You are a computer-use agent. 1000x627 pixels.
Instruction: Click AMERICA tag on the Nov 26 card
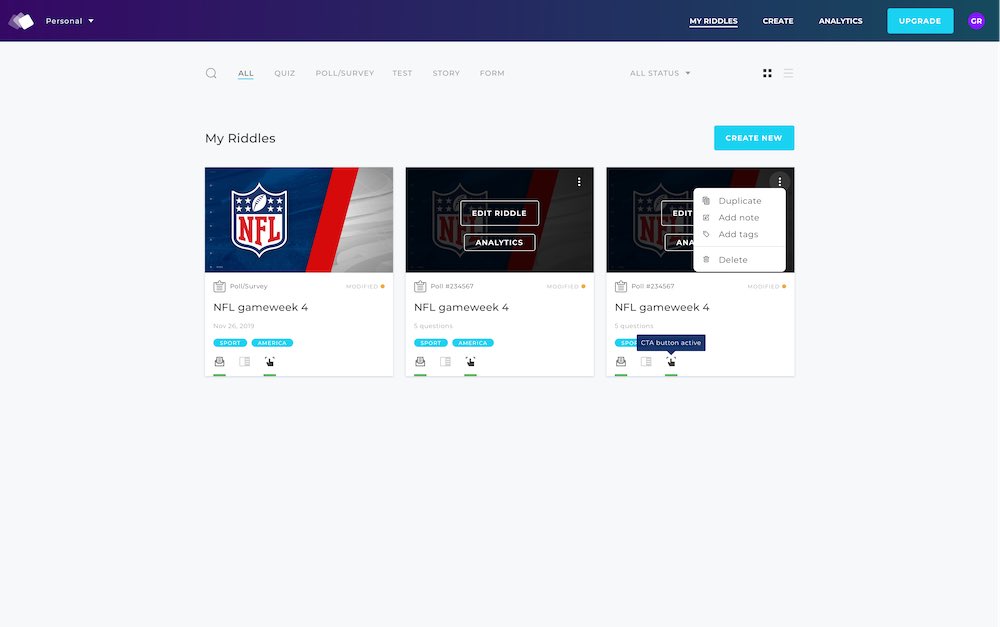(272, 343)
